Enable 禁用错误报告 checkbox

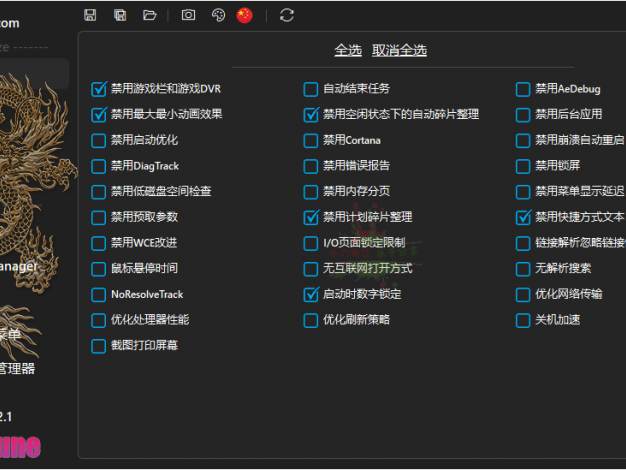click(x=311, y=166)
